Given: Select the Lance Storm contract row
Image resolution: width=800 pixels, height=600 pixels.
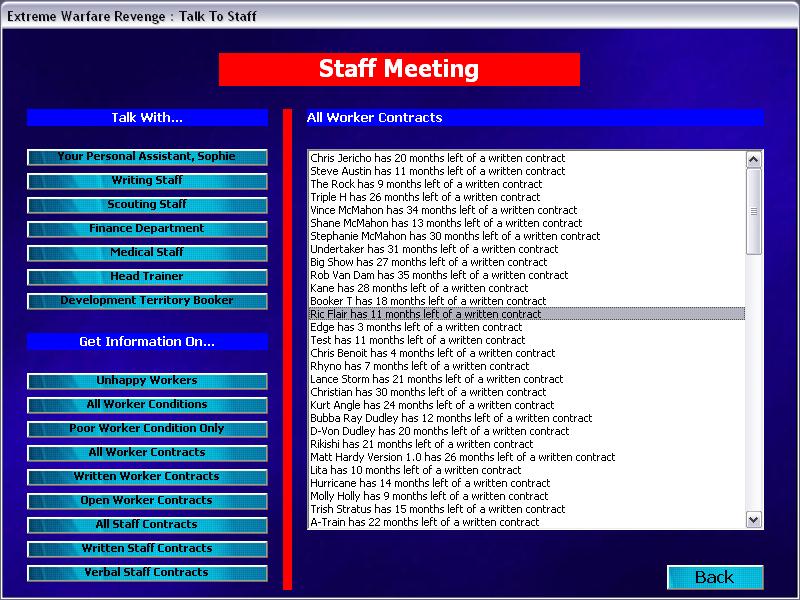Looking at the screenshot, I should click(527, 380).
